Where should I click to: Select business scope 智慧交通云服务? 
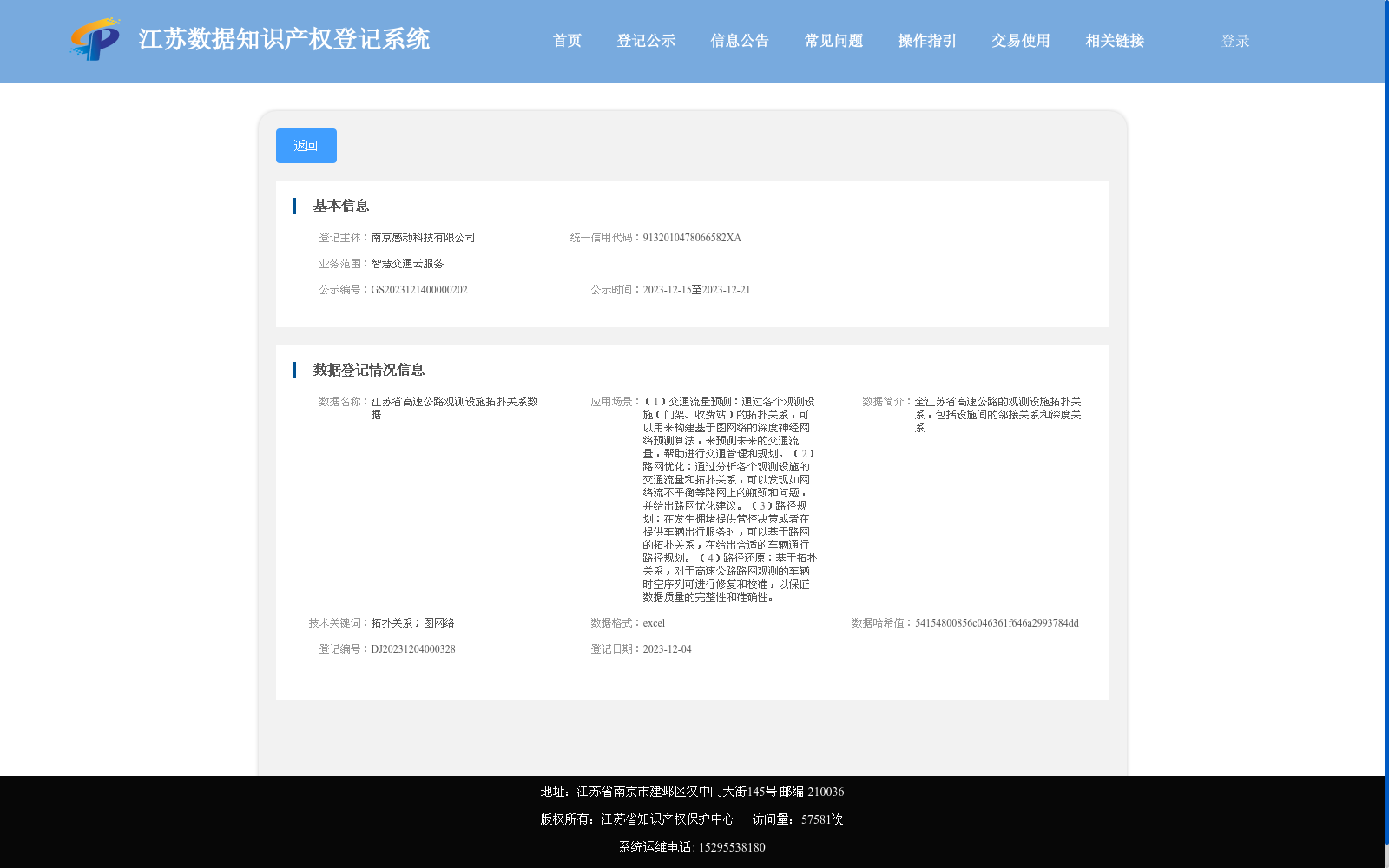[x=407, y=264]
